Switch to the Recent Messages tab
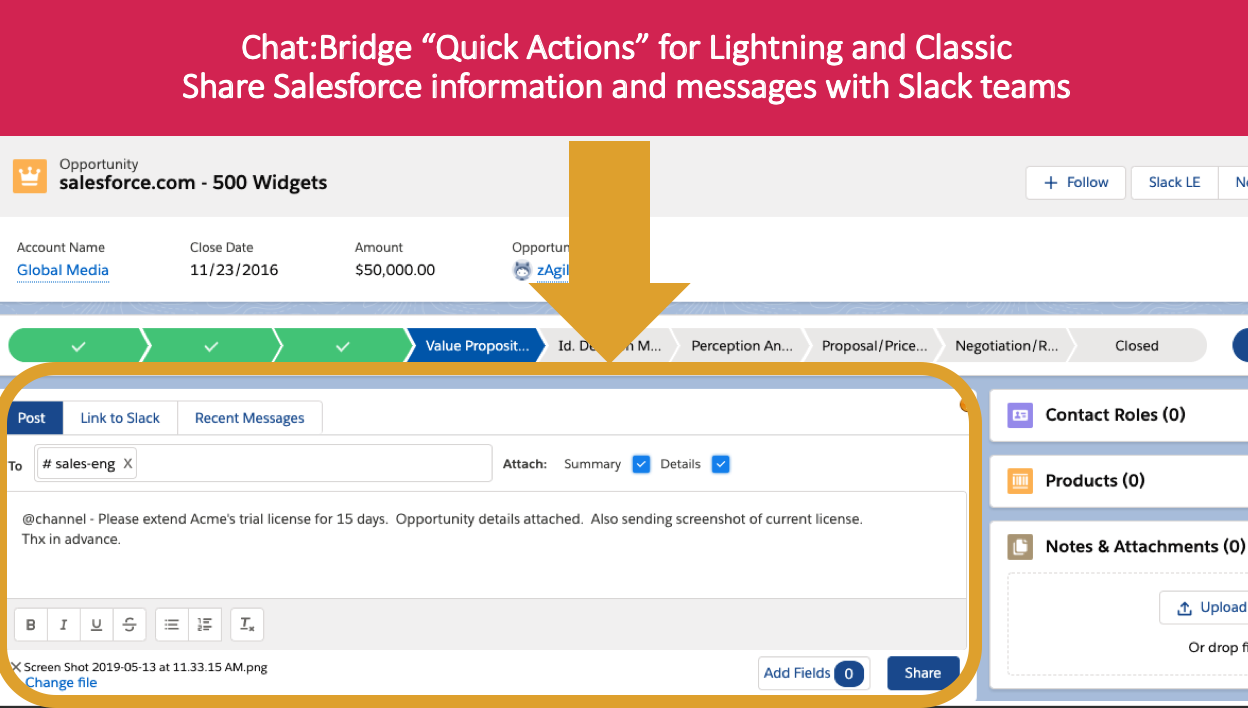 pyautogui.click(x=249, y=417)
